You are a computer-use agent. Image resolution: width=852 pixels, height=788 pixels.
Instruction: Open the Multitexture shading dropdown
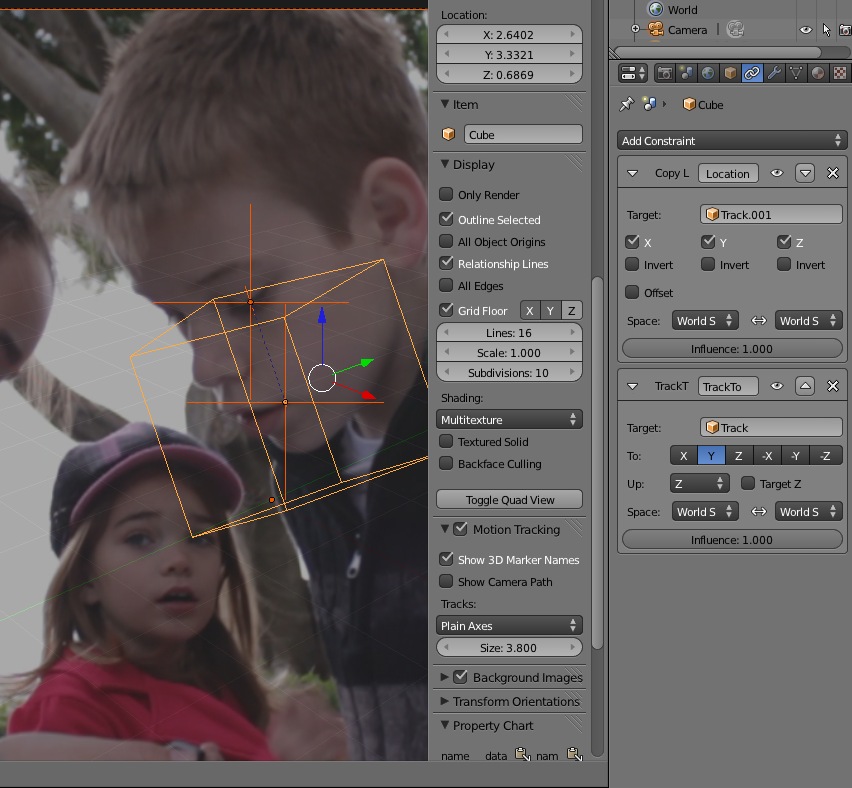(x=509, y=420)
